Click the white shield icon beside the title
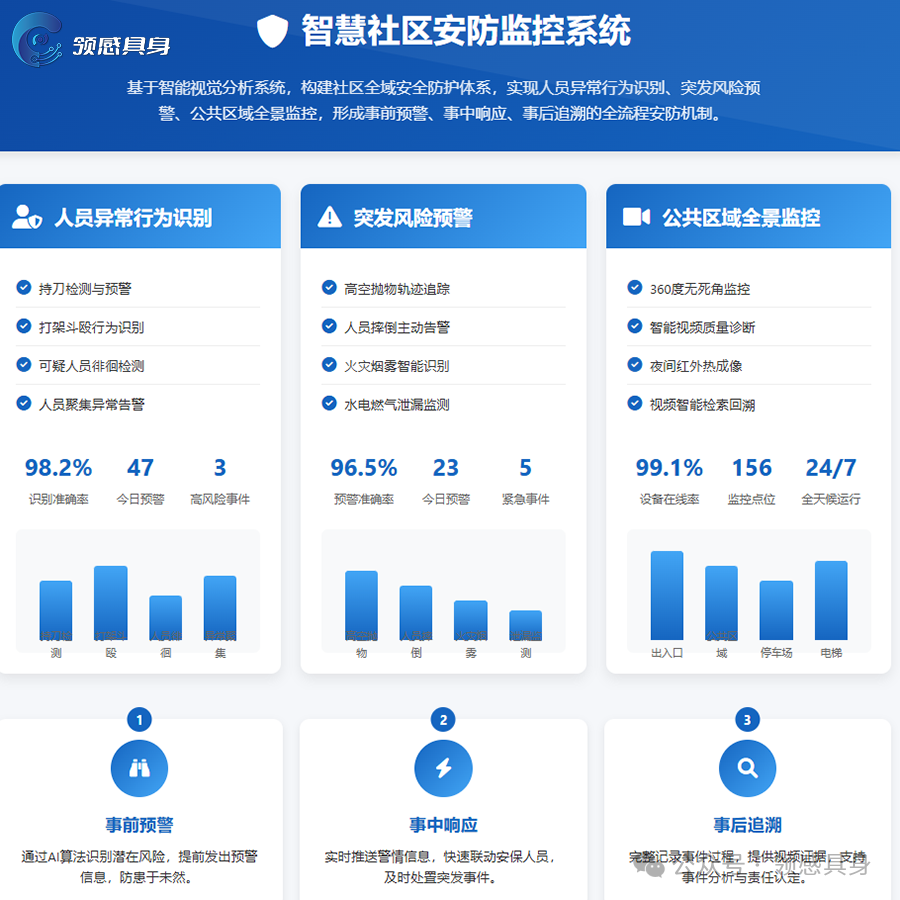The width and height of the screenshot is (900, 900). tap(272, 31)
